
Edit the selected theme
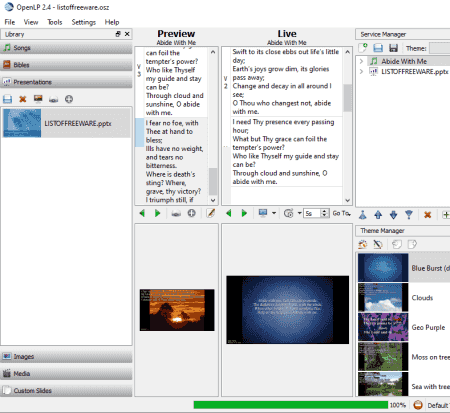tap(378, 244)
